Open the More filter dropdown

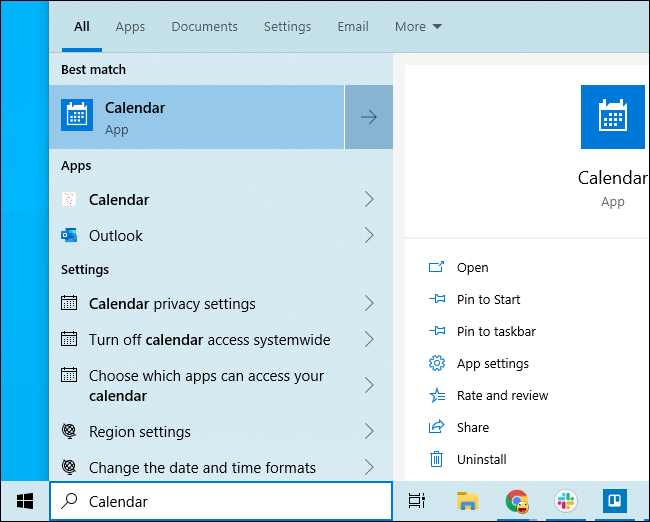[418, 27]
